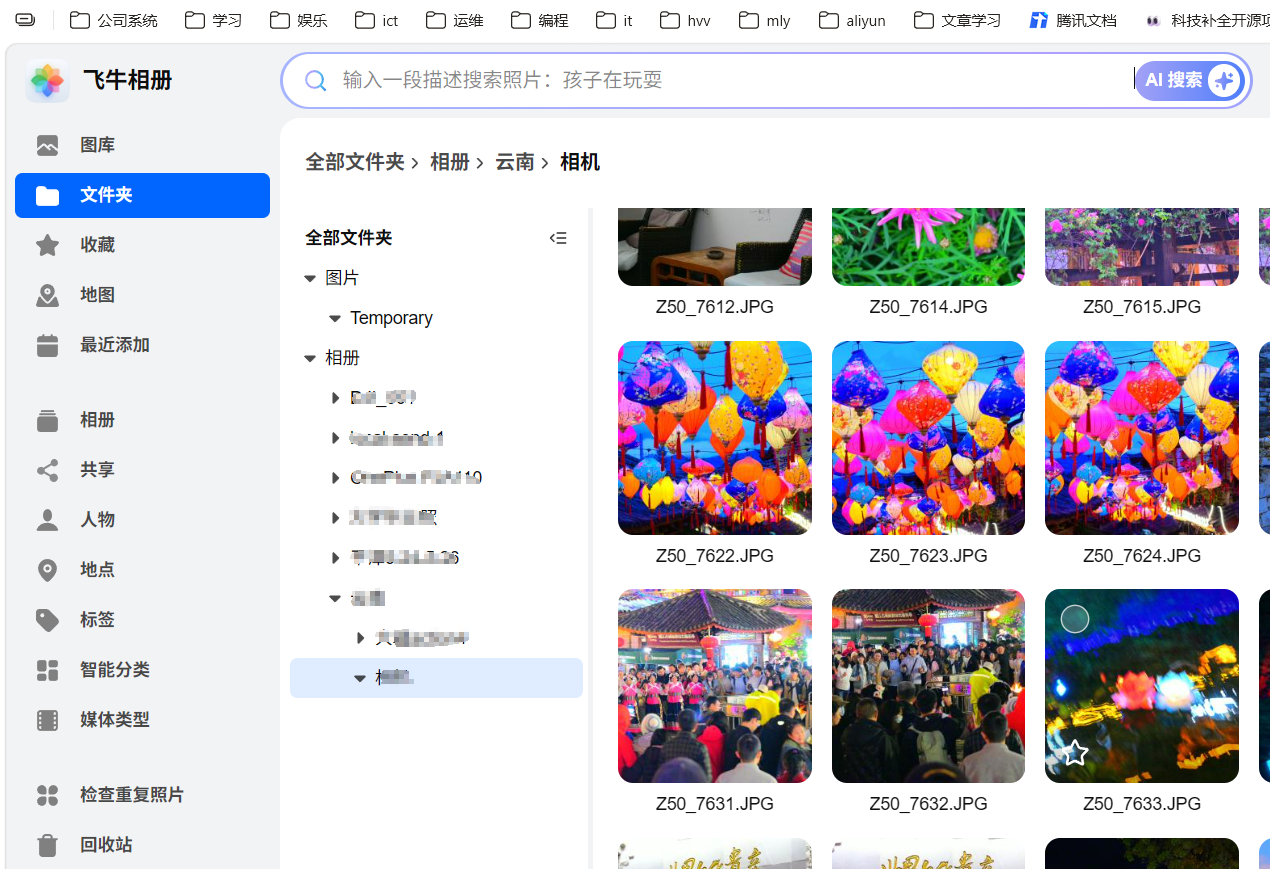Open the 学习 bookmark folder
This screenshot has width=1270, height=869.
(x=213, y=20)
